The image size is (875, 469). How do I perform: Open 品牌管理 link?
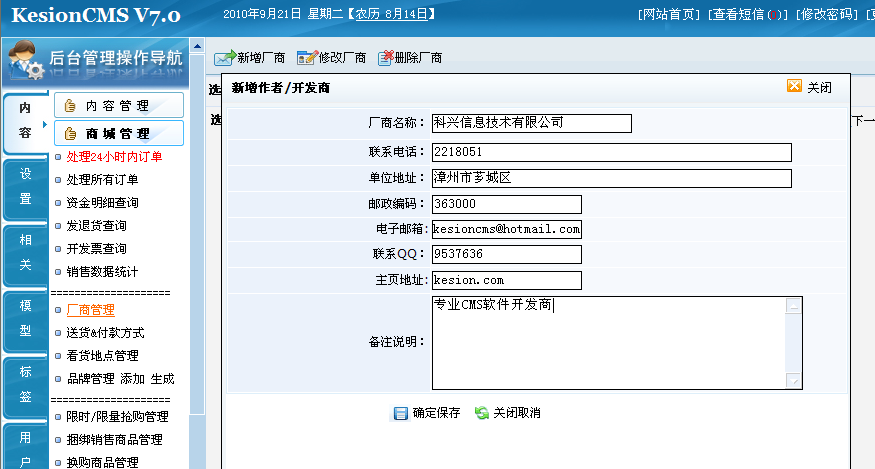pyautogui.click(x=90, y=379)
